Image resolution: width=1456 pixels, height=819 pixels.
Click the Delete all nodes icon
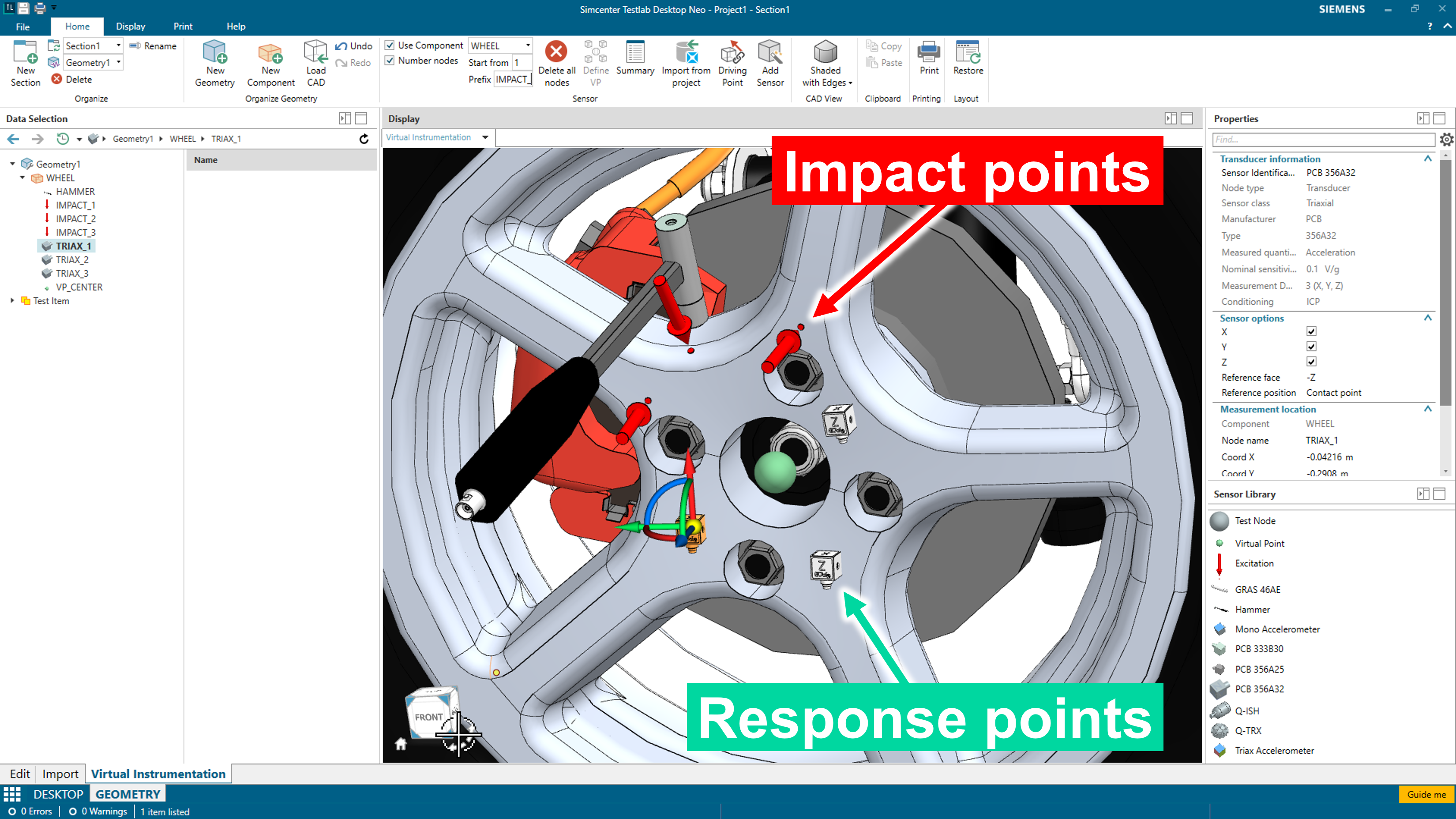556,52
